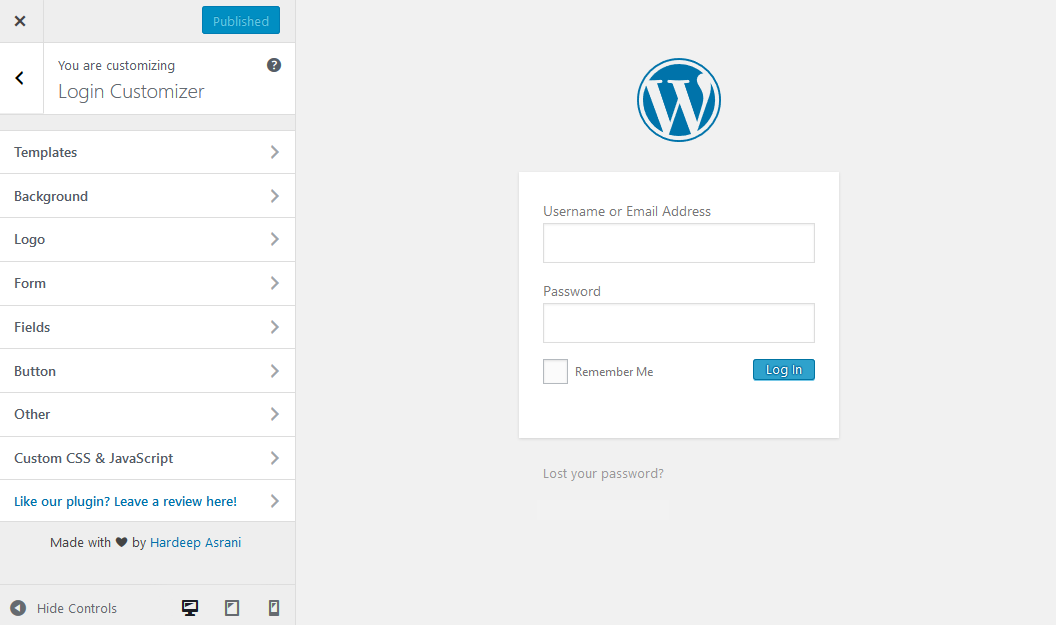Open the Form settings panel
Image resolution: width=1056 pixels, height=625 pixels.
pyautogui.click(x=148, y=283)
